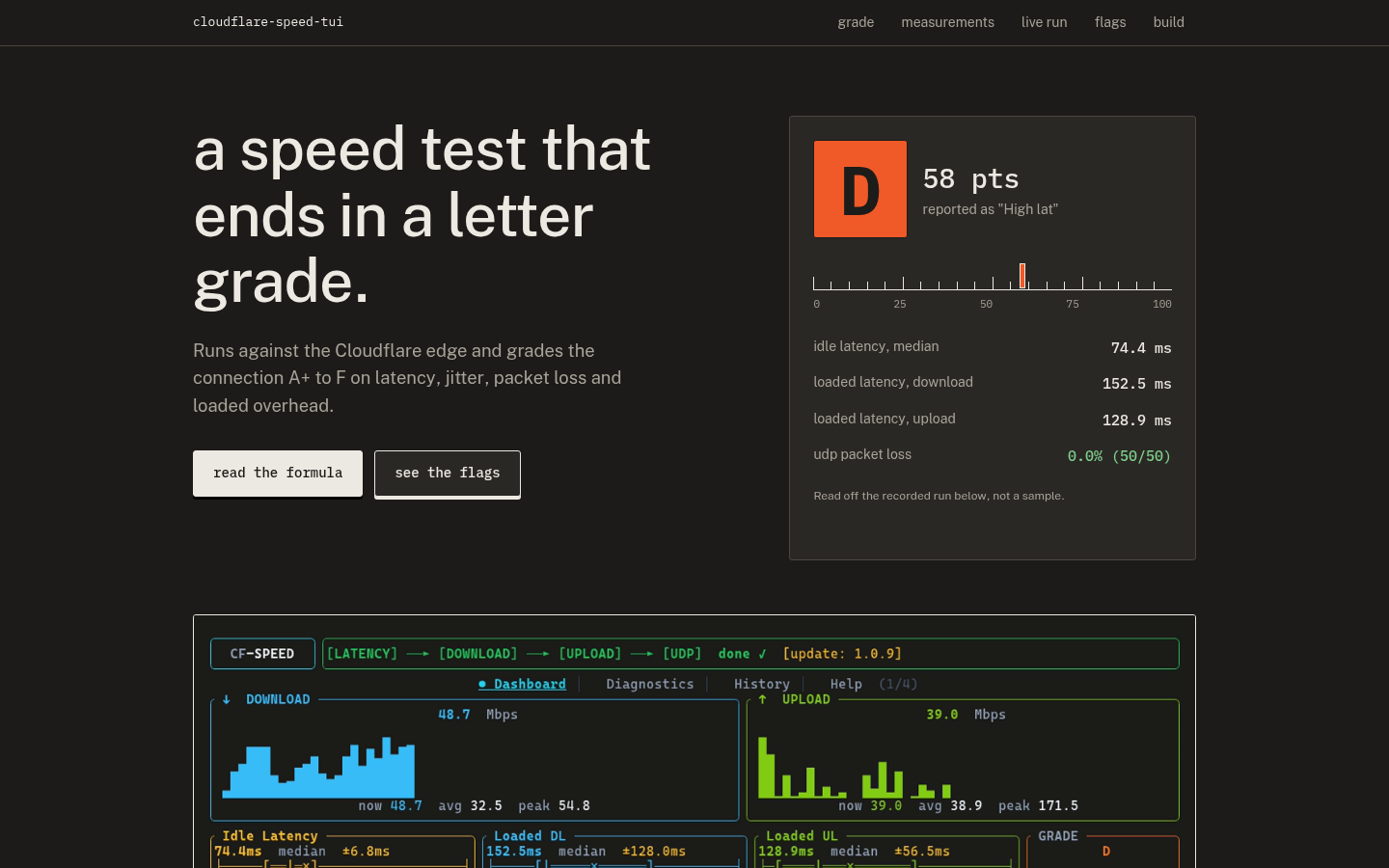Click the cloudflare-speed-tui site title

(x=268, y=22)
